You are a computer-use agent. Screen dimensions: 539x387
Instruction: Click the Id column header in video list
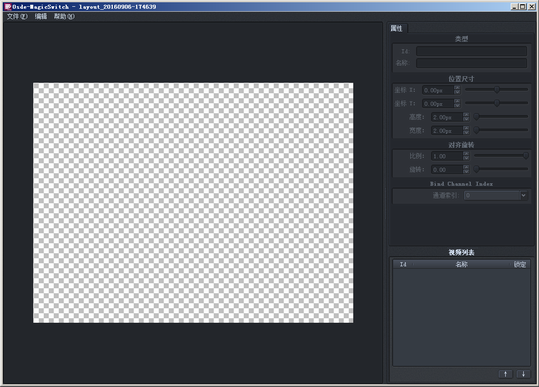click(403, 264)
